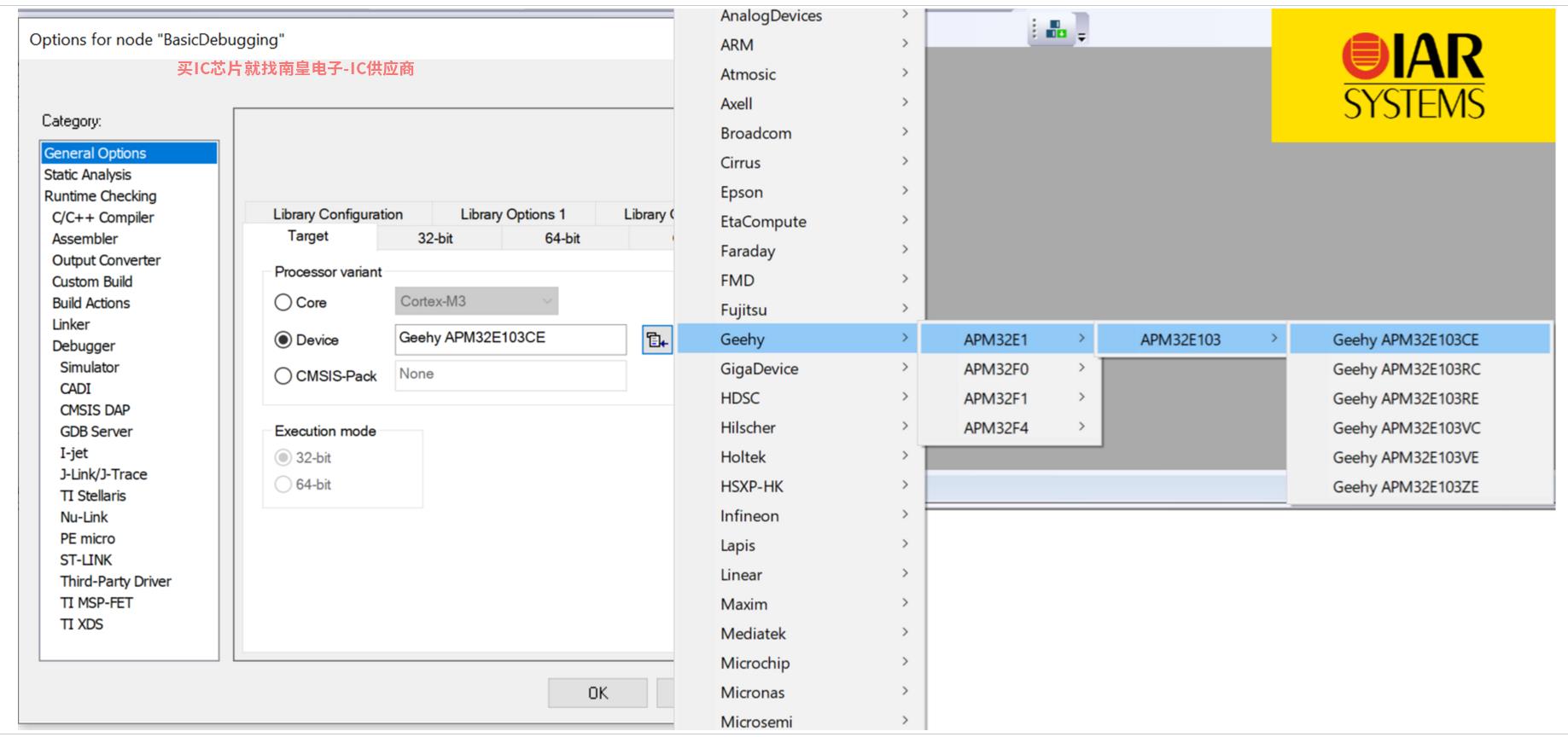1568x737 pixels.
Task: Open the Cortex-M3 core dropdown
Action: pyautogui.click(x=476, y=301)
